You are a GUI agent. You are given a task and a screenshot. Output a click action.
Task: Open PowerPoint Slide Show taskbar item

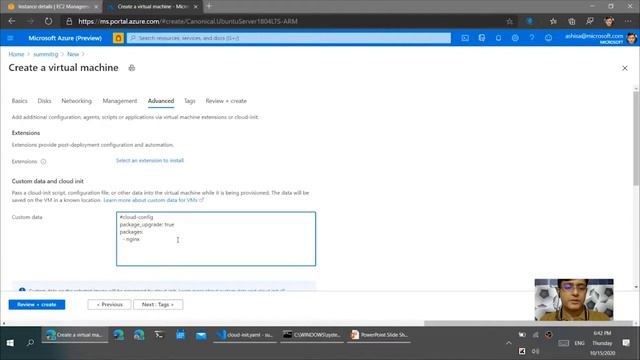tap(379, 335)
